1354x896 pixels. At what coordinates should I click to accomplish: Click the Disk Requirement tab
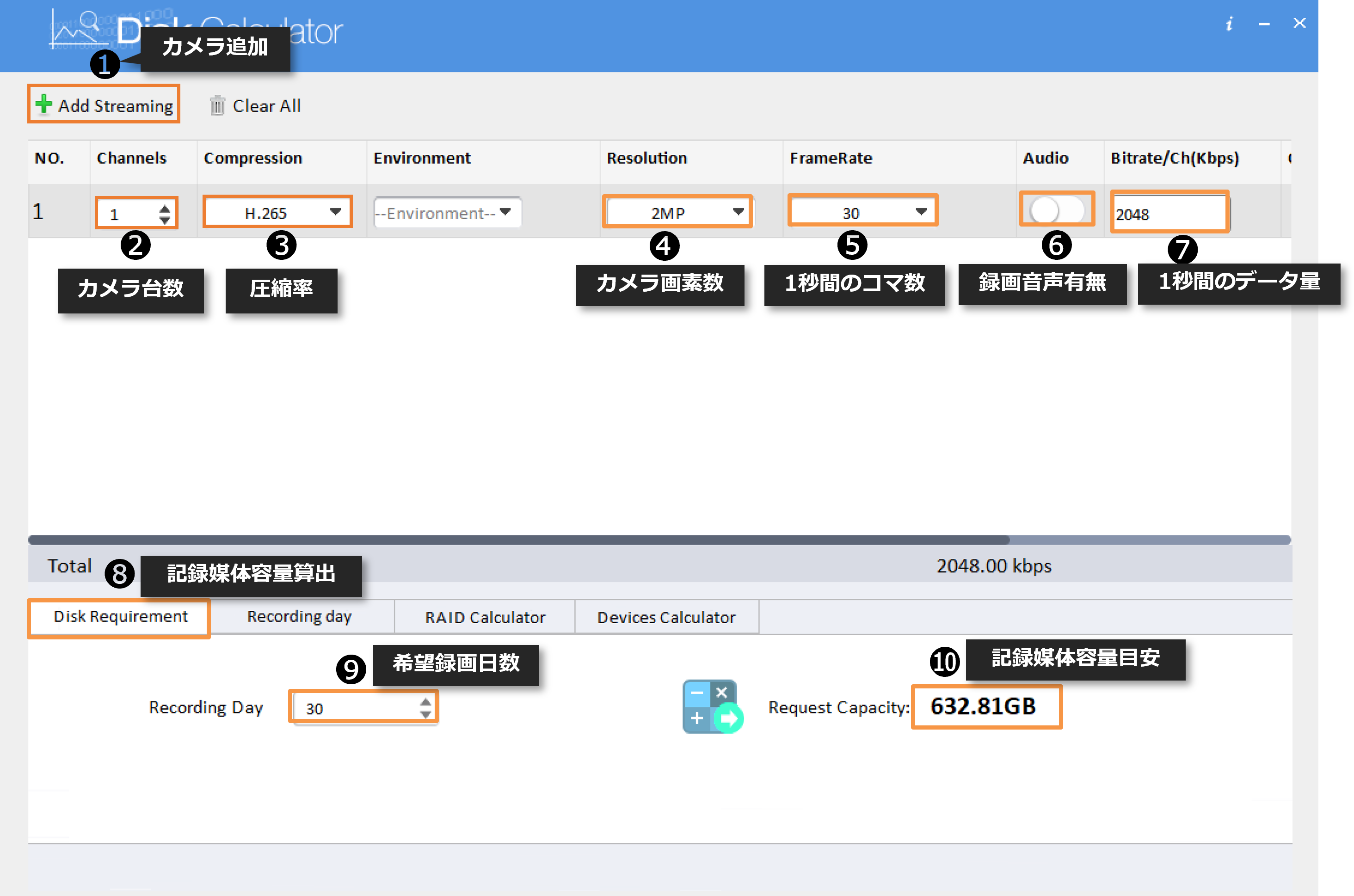120,617
